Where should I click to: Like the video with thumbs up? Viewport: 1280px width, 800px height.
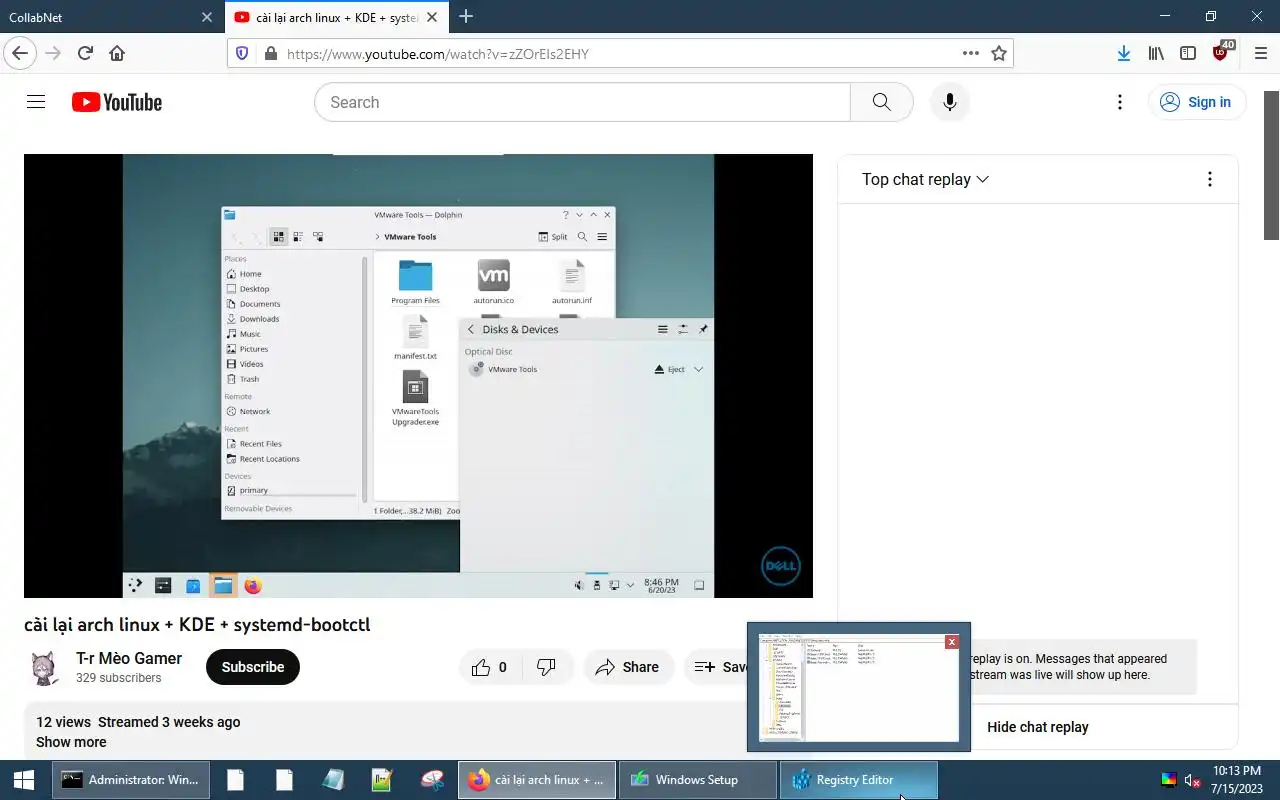pos(492,667)
